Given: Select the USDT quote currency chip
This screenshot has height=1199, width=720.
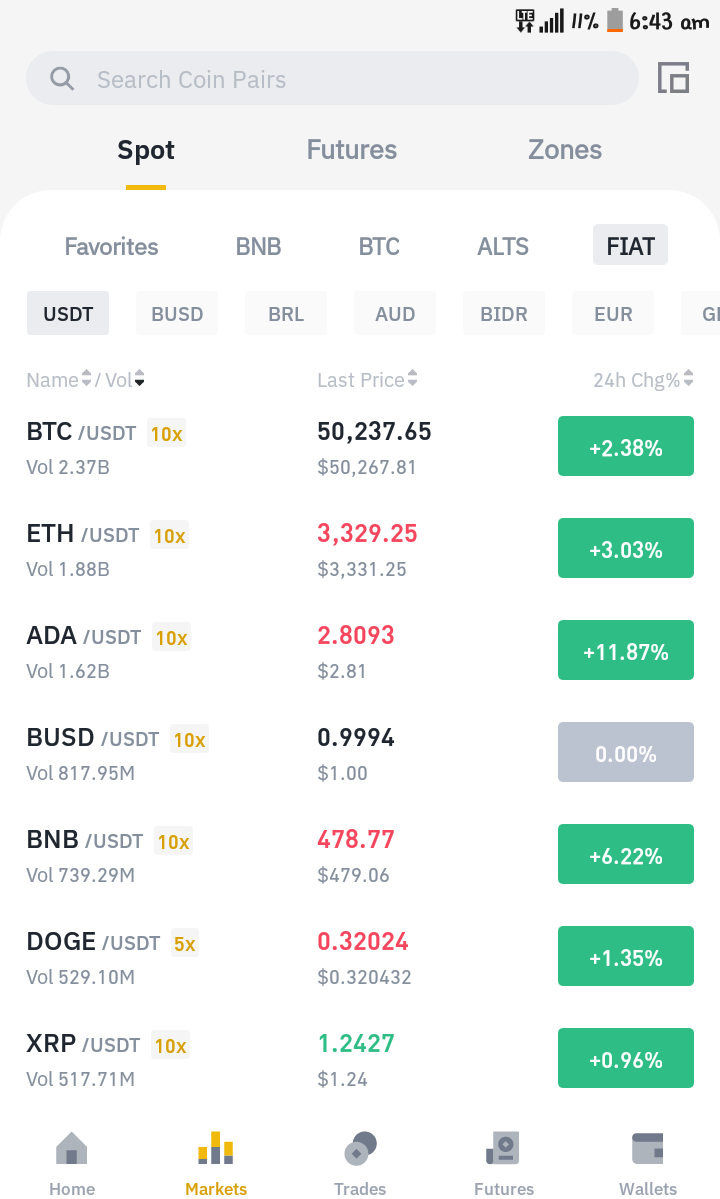Looking at the screenshot, I should click(68, 313).
